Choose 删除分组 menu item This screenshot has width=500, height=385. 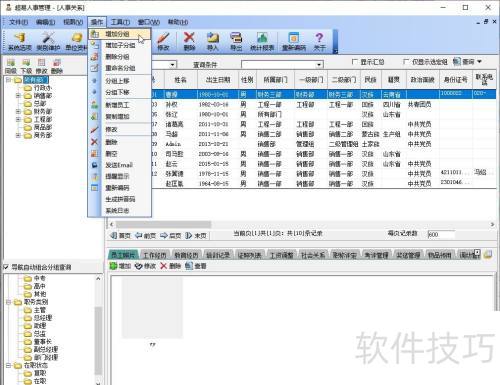[120, 57]
